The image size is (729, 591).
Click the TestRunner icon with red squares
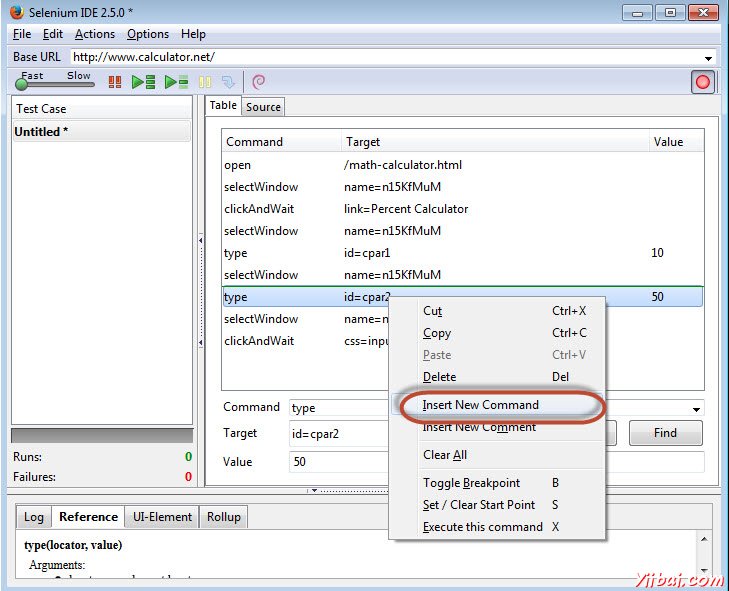[x=114, y=82]
